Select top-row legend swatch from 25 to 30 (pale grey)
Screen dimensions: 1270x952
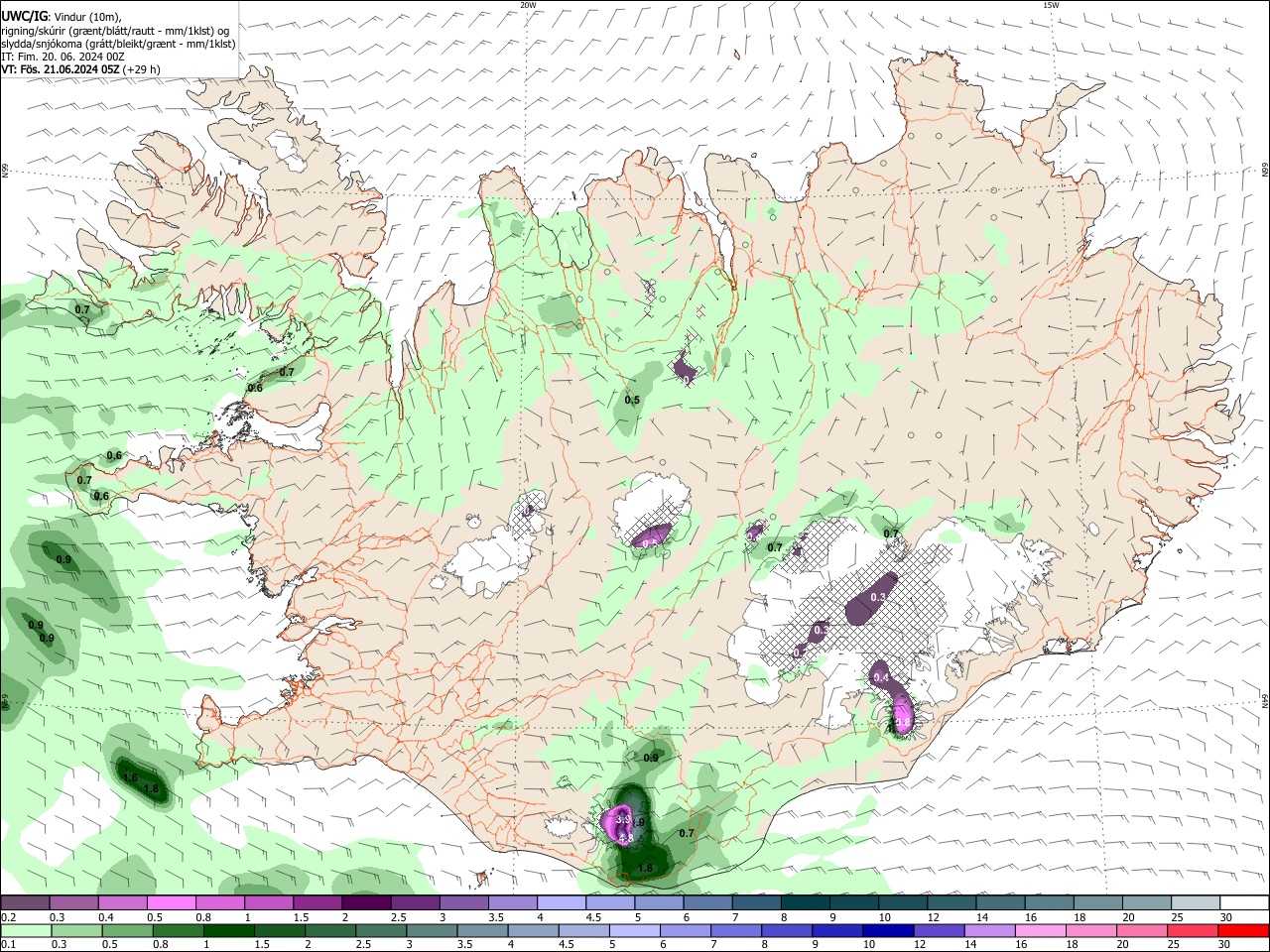[1197, 902]
